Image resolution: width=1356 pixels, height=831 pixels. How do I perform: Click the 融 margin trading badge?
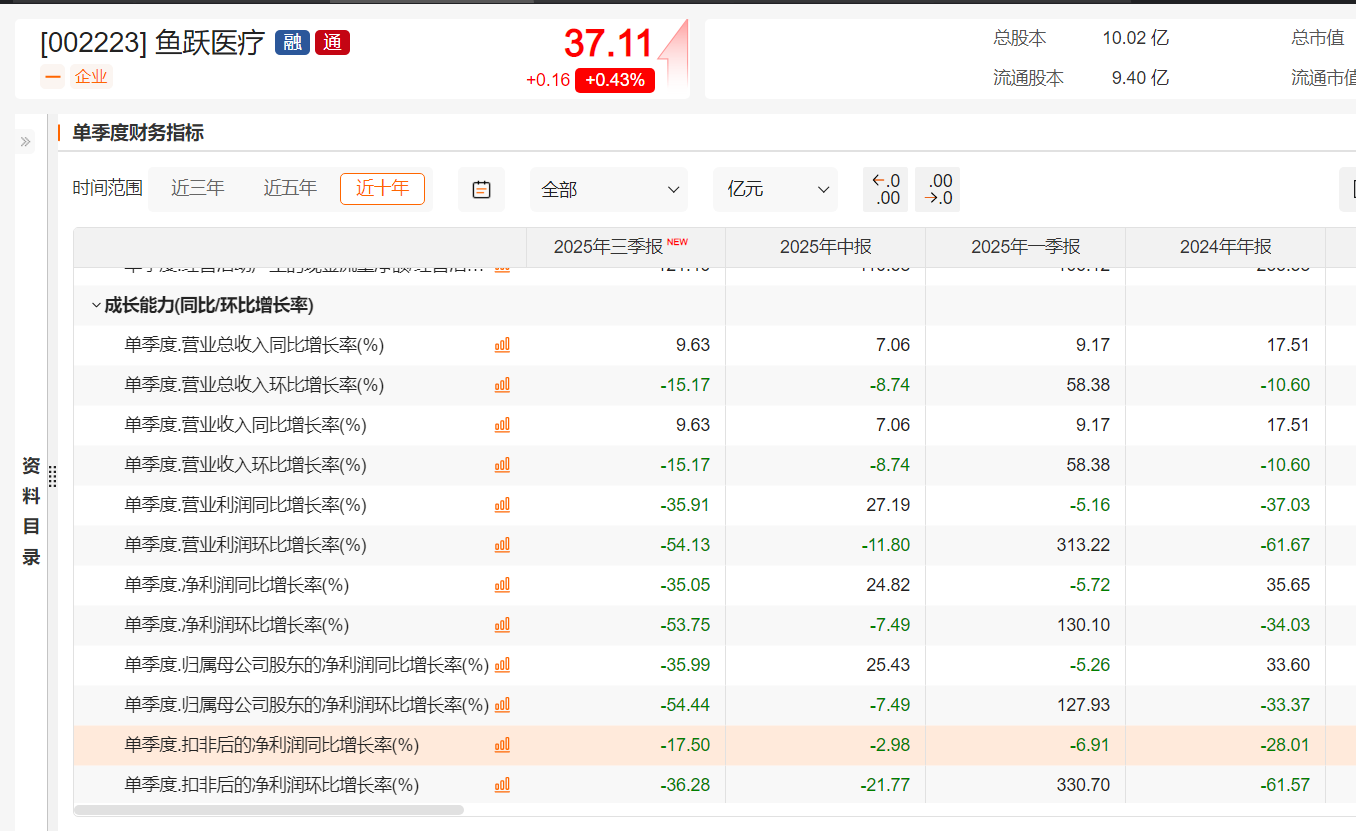click(292, 43)
